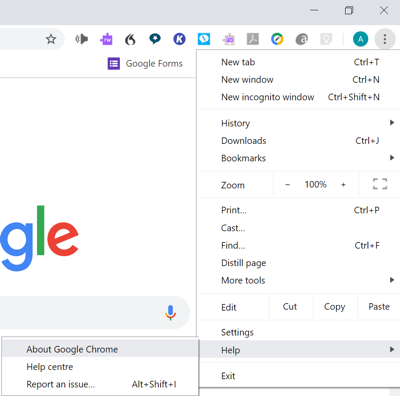Screen dimensions: 400x396
Task: Start voice search with microphone icon
Action: coord(170,313)
